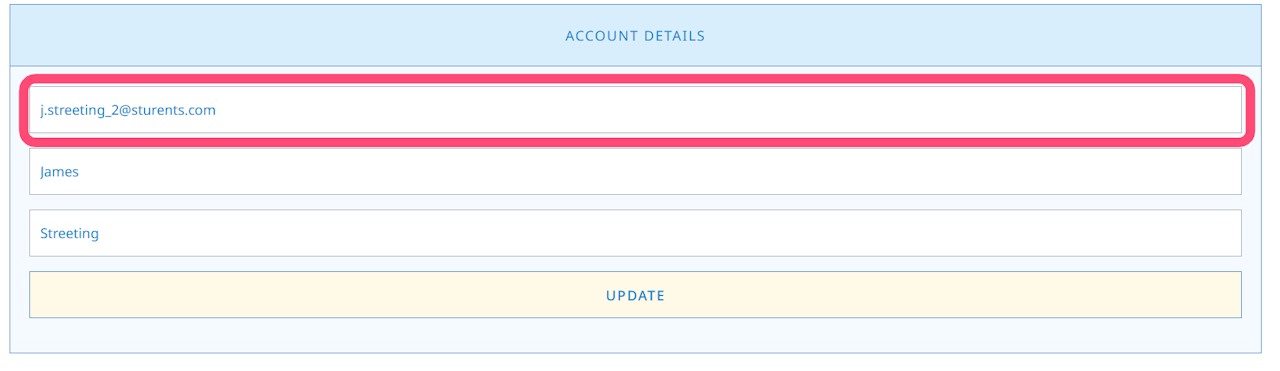
Task: Click the ACCOUNT DETAILS title text
Action: (x=635, y=36)
